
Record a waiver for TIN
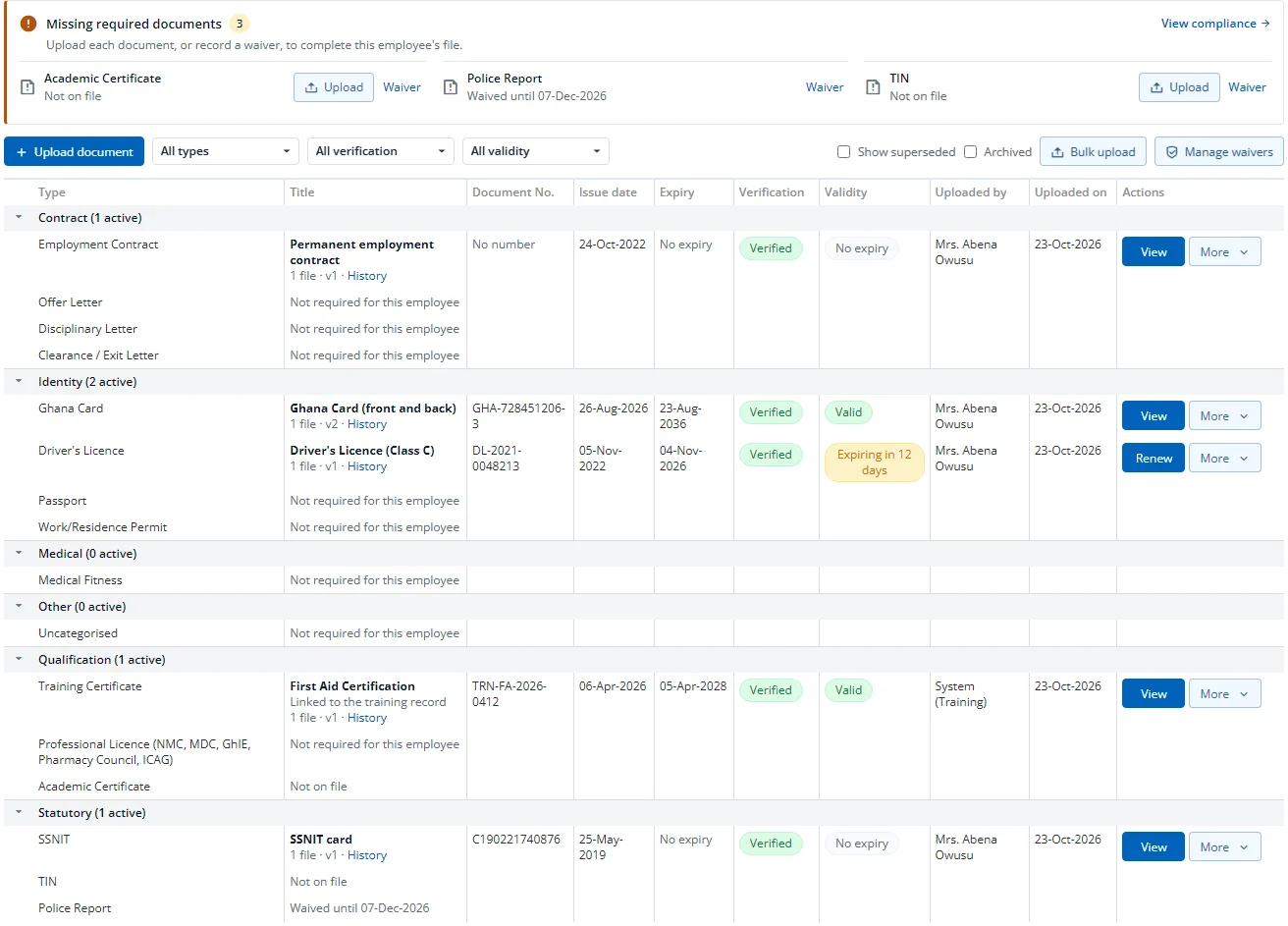(x=1247, y=87)
